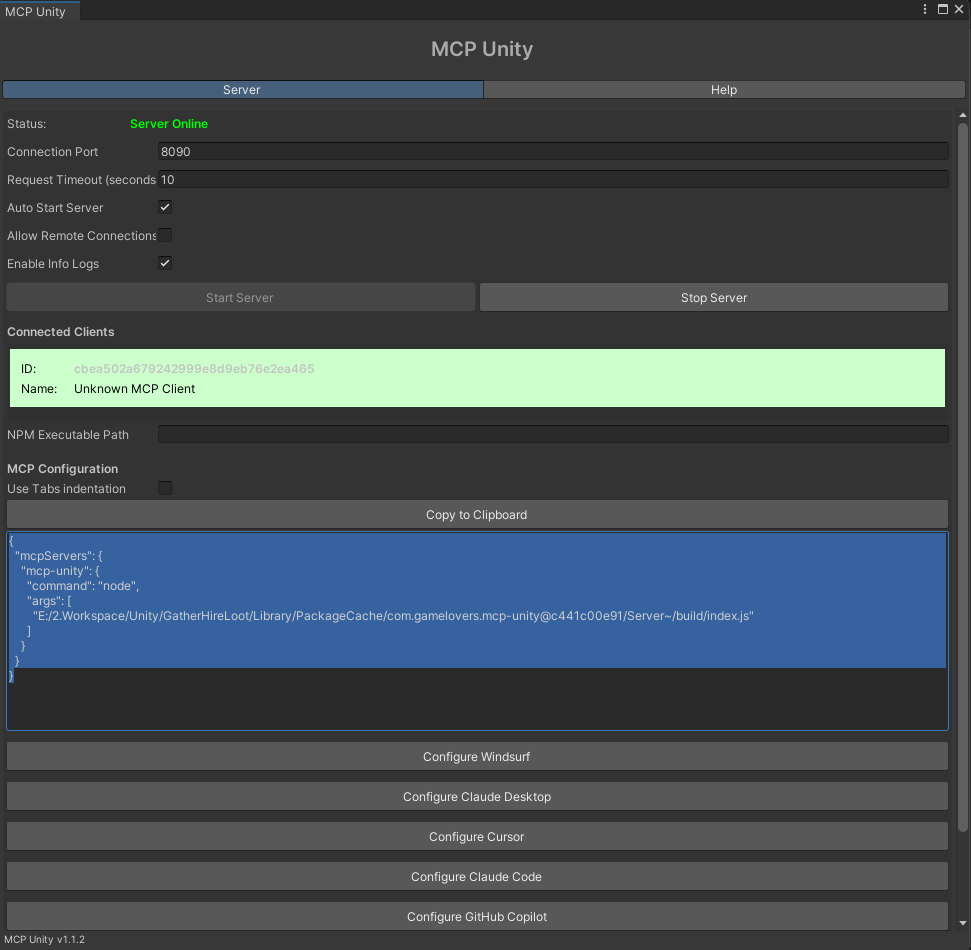
Task: Click the "mcpServers": { line
Action: (59, 556)
